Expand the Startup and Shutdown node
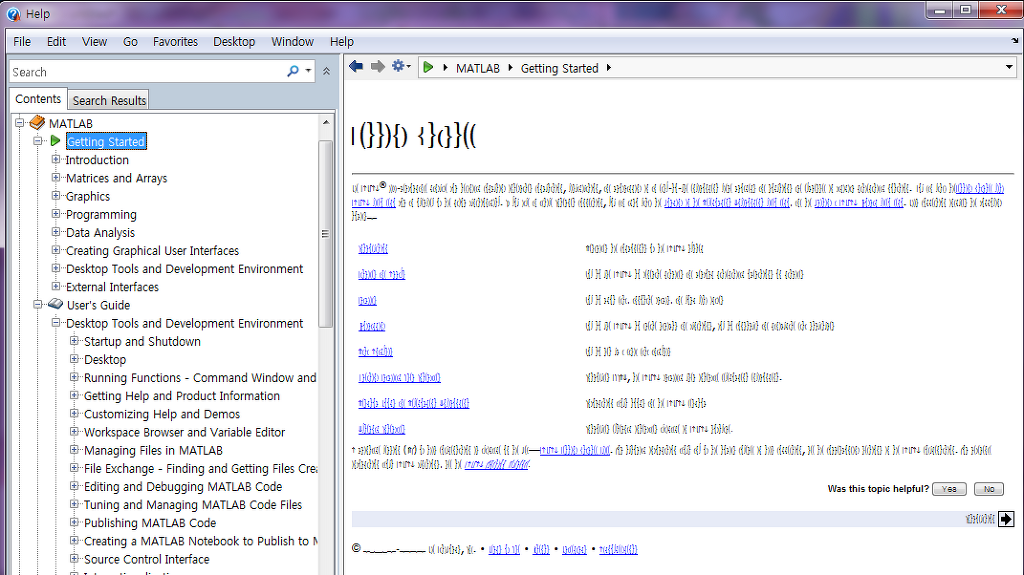1024x575 pixels. pos(74,341)
